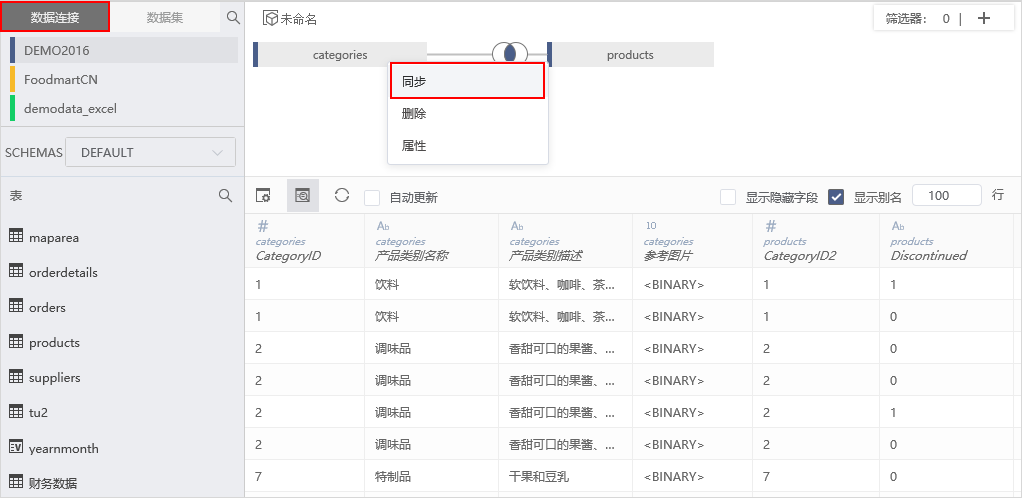Open the SCHEMAS DEFAULT dropdown

[151, 153]
